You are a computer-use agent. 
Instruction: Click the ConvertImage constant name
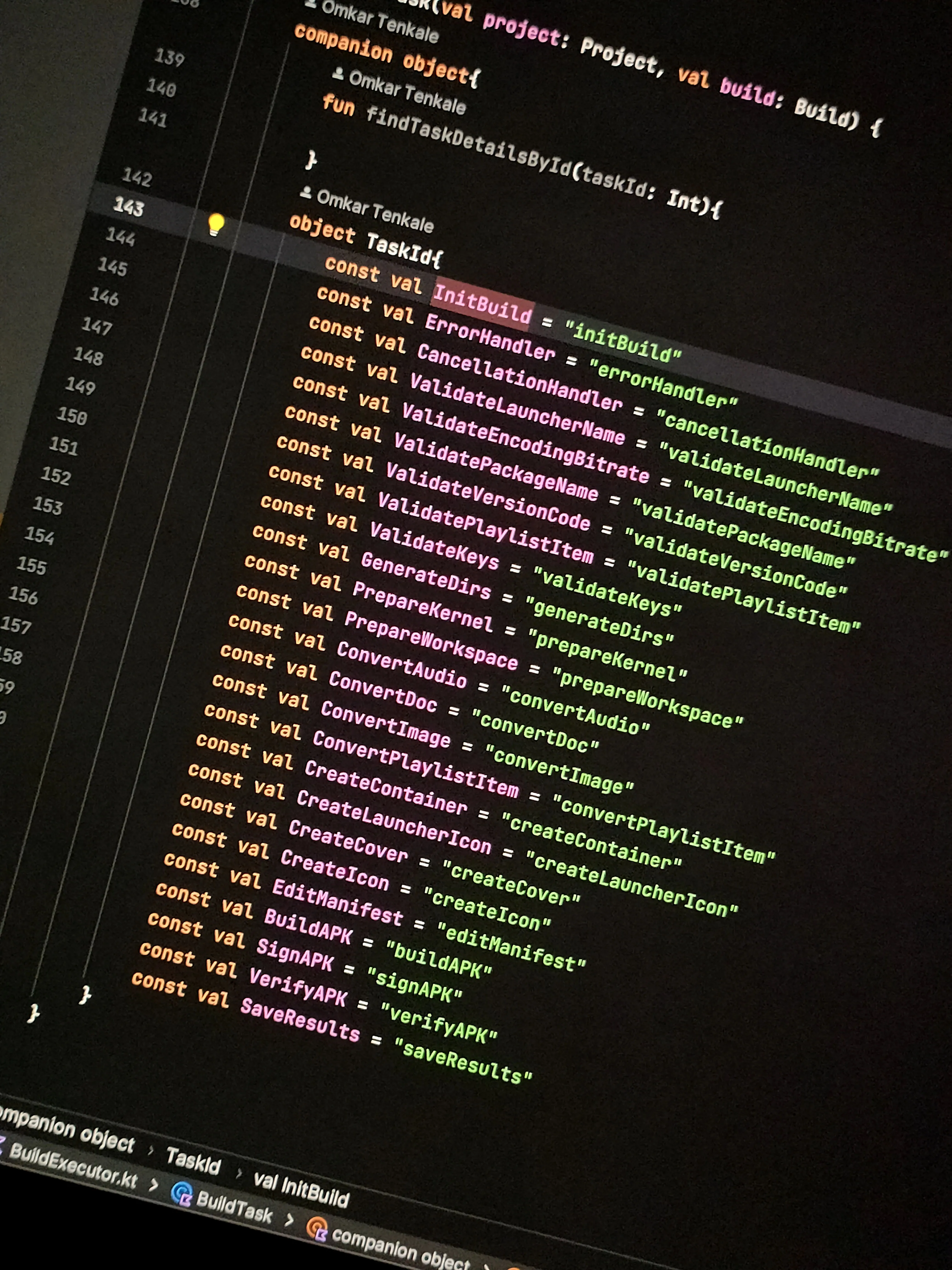[x=386, y=724]
